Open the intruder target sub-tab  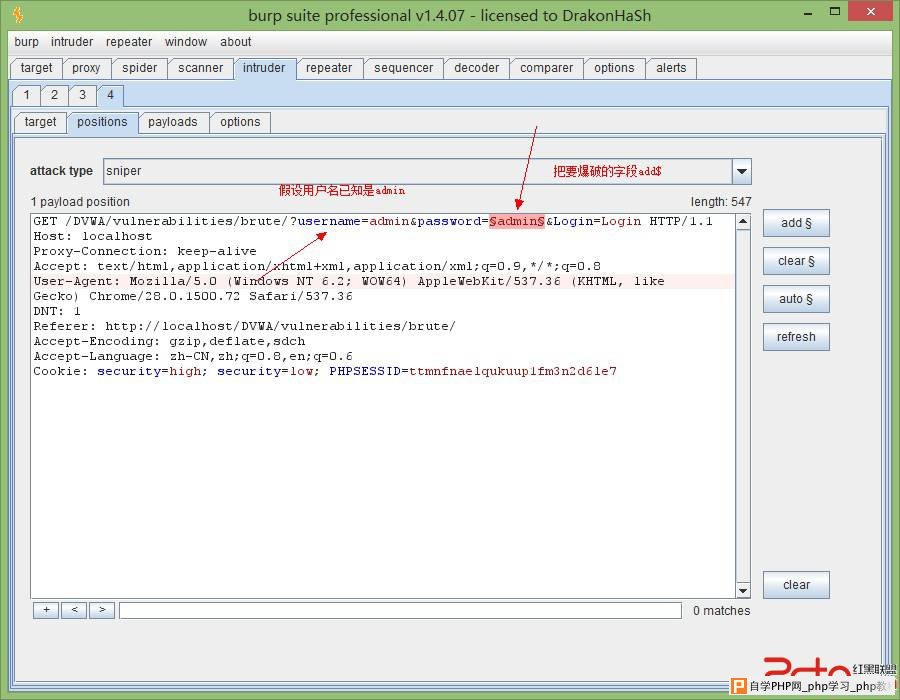tap(40, 122)
